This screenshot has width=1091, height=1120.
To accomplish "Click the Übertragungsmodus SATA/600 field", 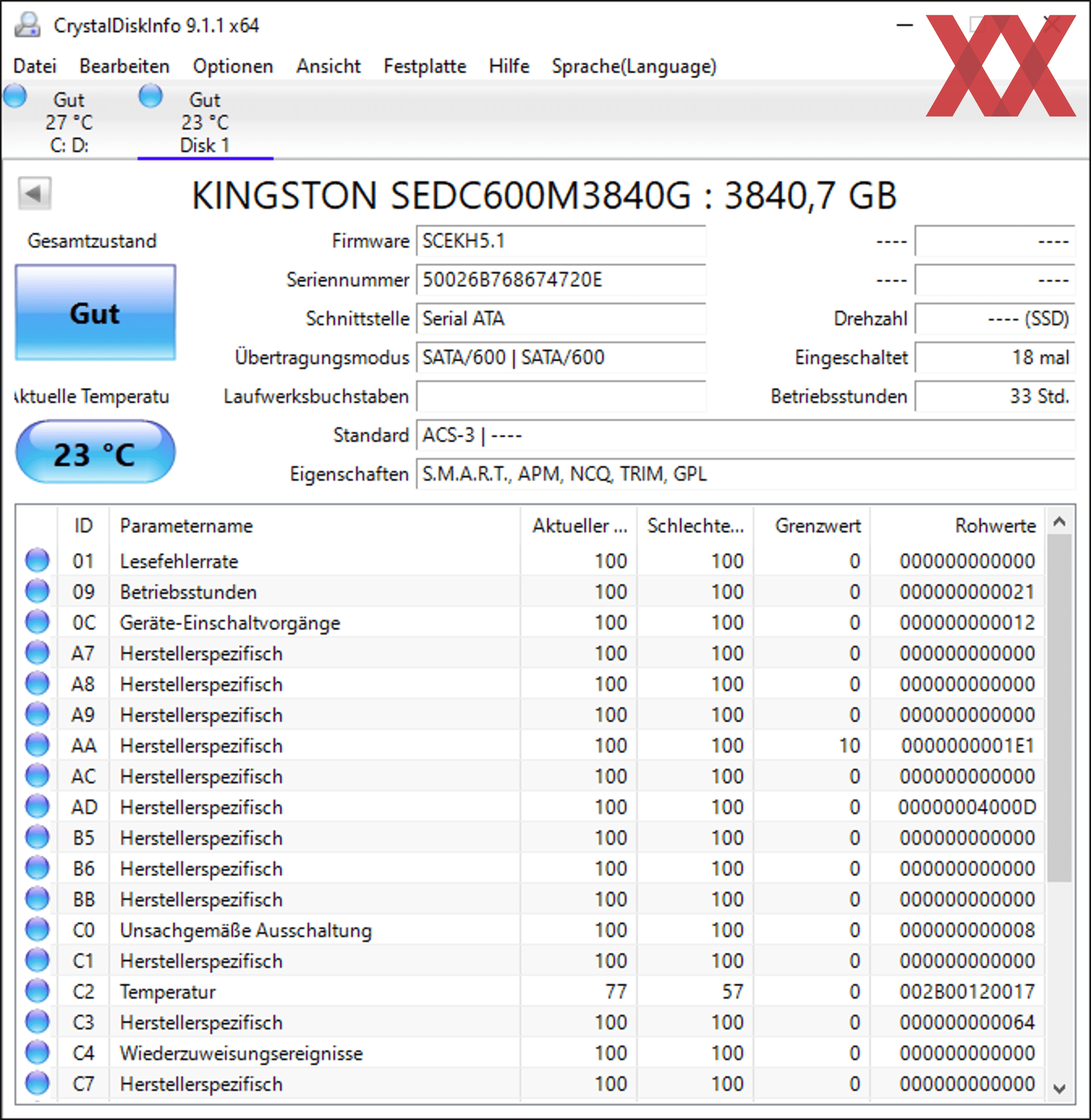I will pyautogui.click(x=561, y=357).
